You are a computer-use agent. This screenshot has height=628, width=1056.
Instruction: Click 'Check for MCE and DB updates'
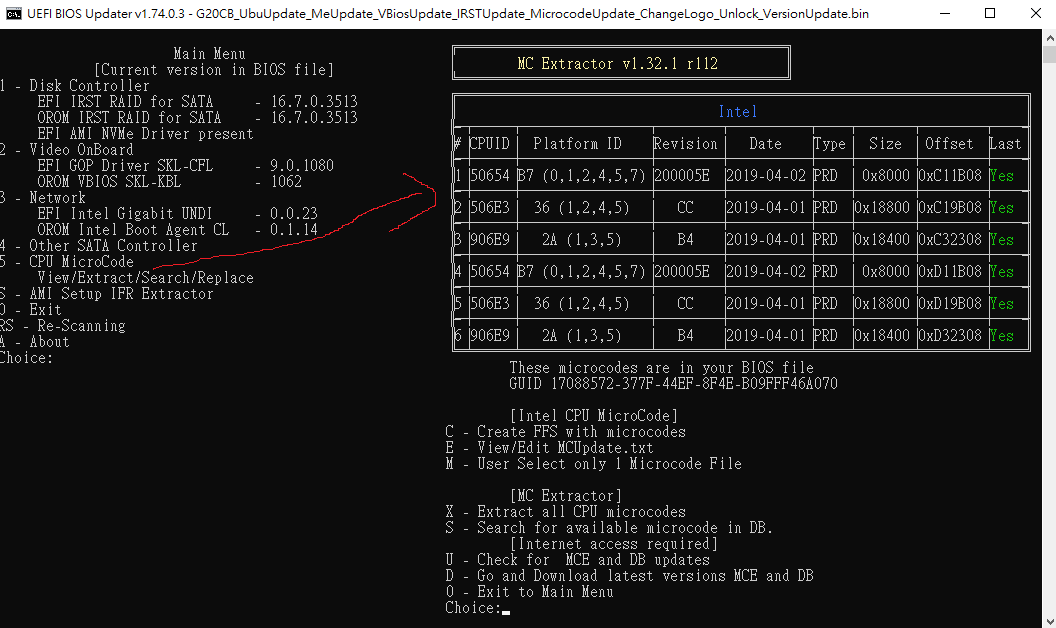(x=578, y=560)
